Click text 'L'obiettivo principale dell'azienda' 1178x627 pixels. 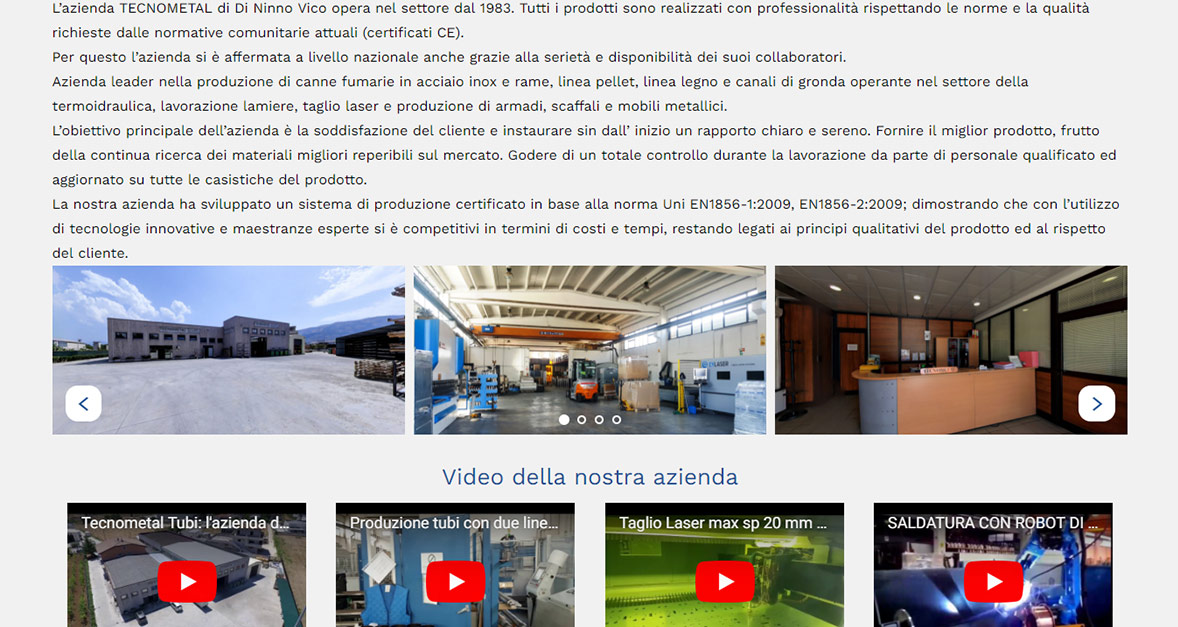tap(165, 131)
